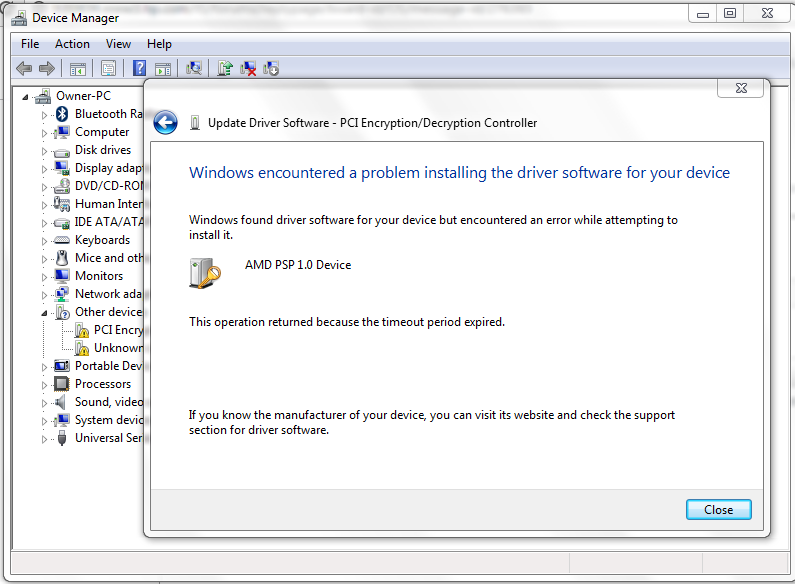
Task: Open the View menu
Action: tap(118, 44)
